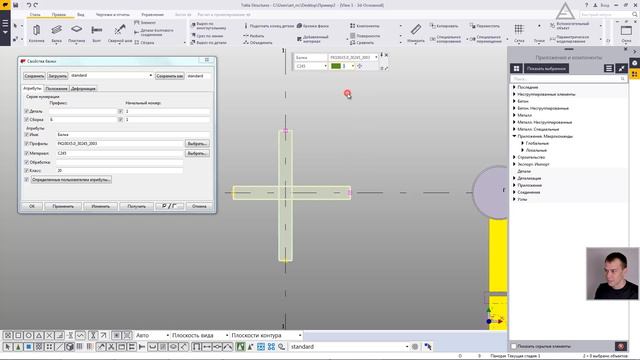640x360 pixels.
Task: Open the Сталь ribbon tab
Action: pyautogui.click(x=35, y=15)
